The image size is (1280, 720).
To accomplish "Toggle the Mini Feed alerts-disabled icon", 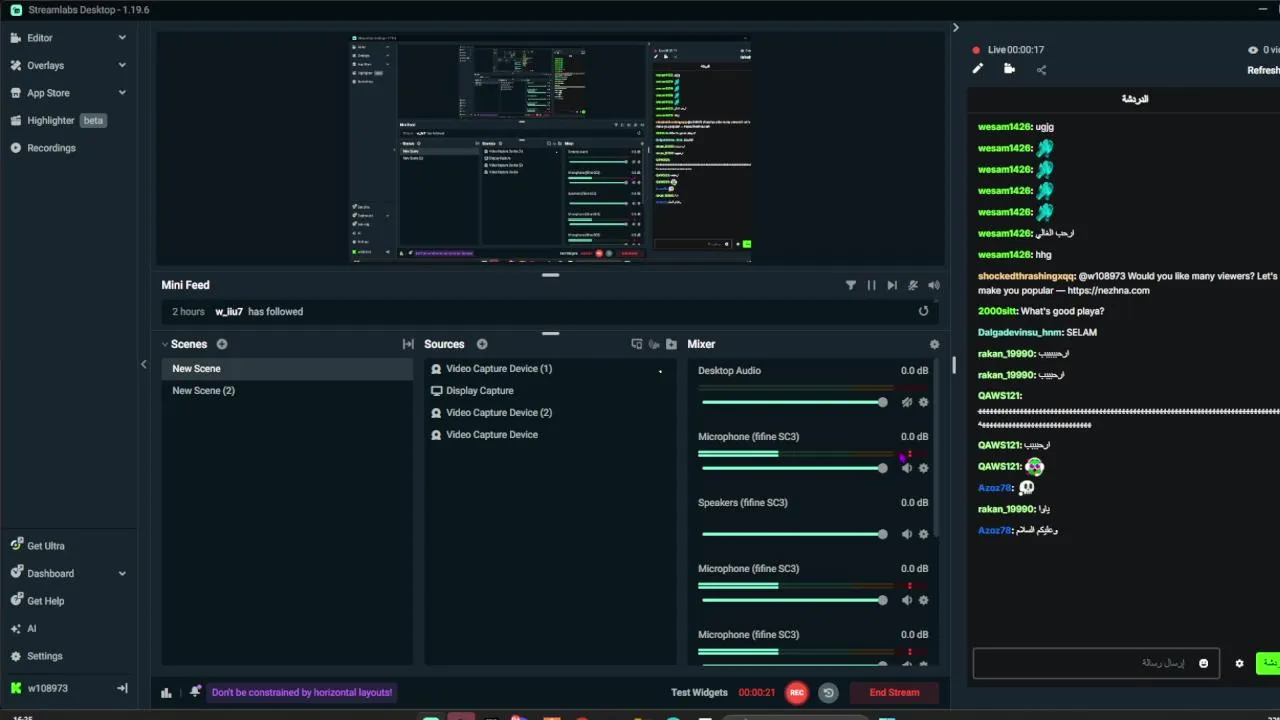I will (x=913, y=285).
